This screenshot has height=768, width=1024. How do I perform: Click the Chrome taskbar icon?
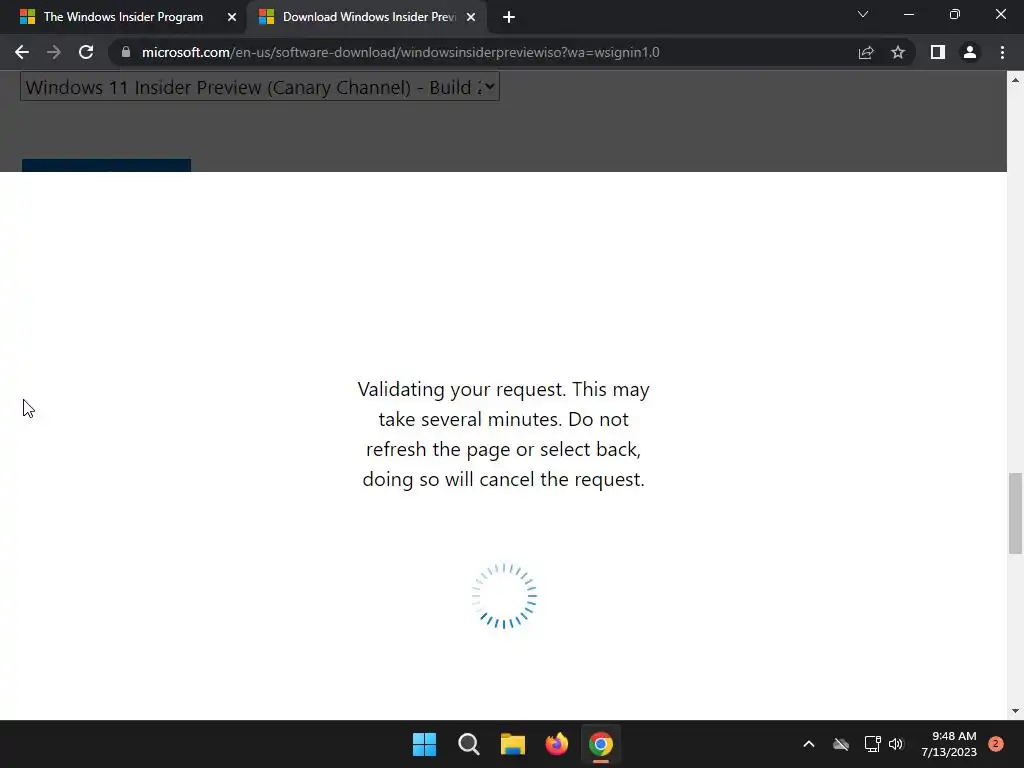pyautogui.click(x=601, y=744)
